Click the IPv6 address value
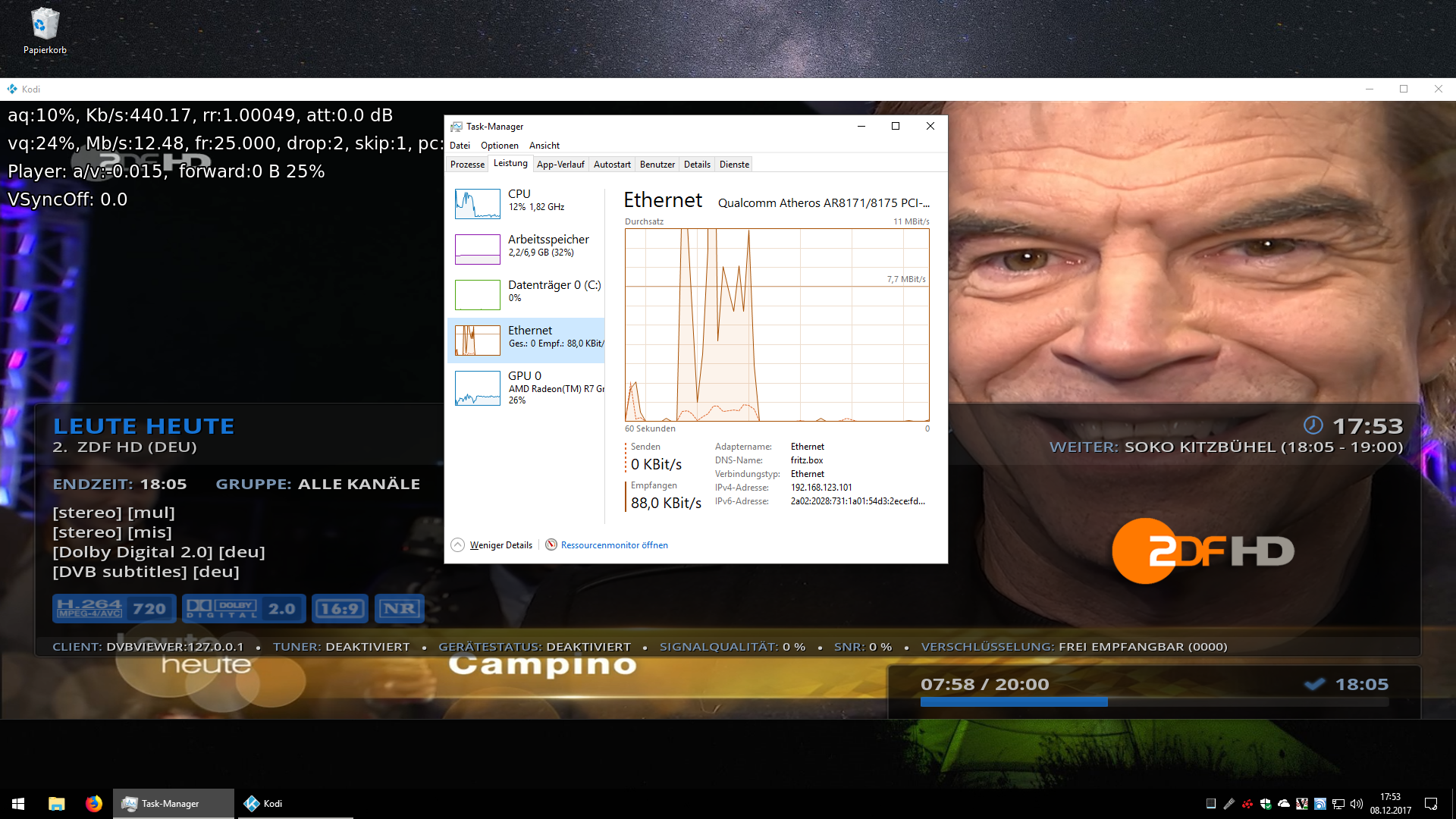The width and height of the screenshot is (1456, 819). [x=858, y=500]
